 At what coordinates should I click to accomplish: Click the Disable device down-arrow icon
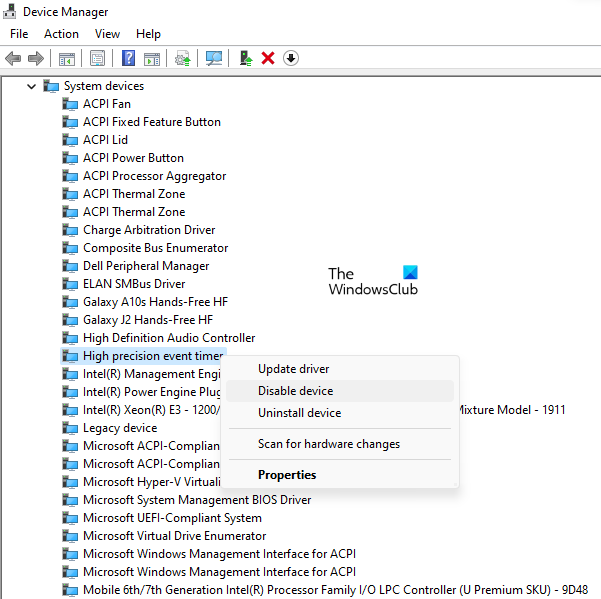tap(291, 59)
